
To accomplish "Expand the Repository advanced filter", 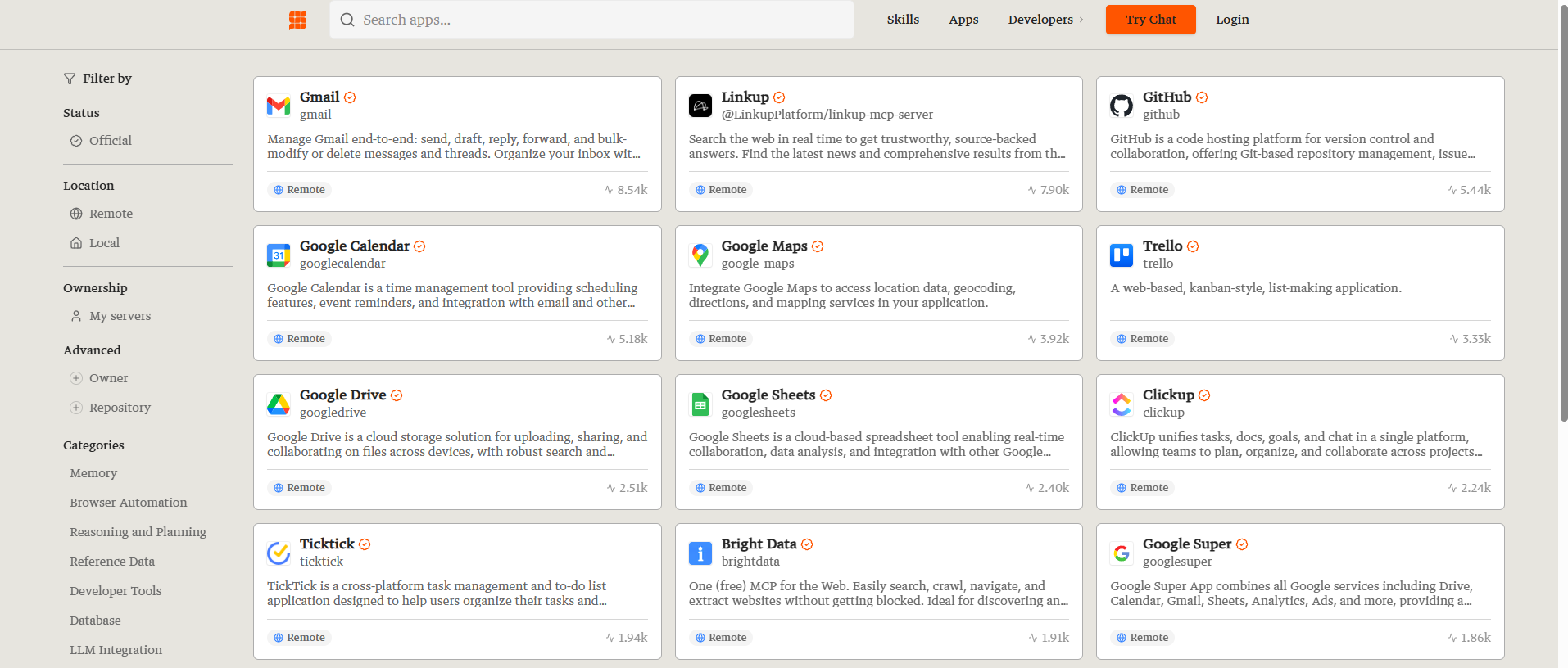I will coord(111,408).
